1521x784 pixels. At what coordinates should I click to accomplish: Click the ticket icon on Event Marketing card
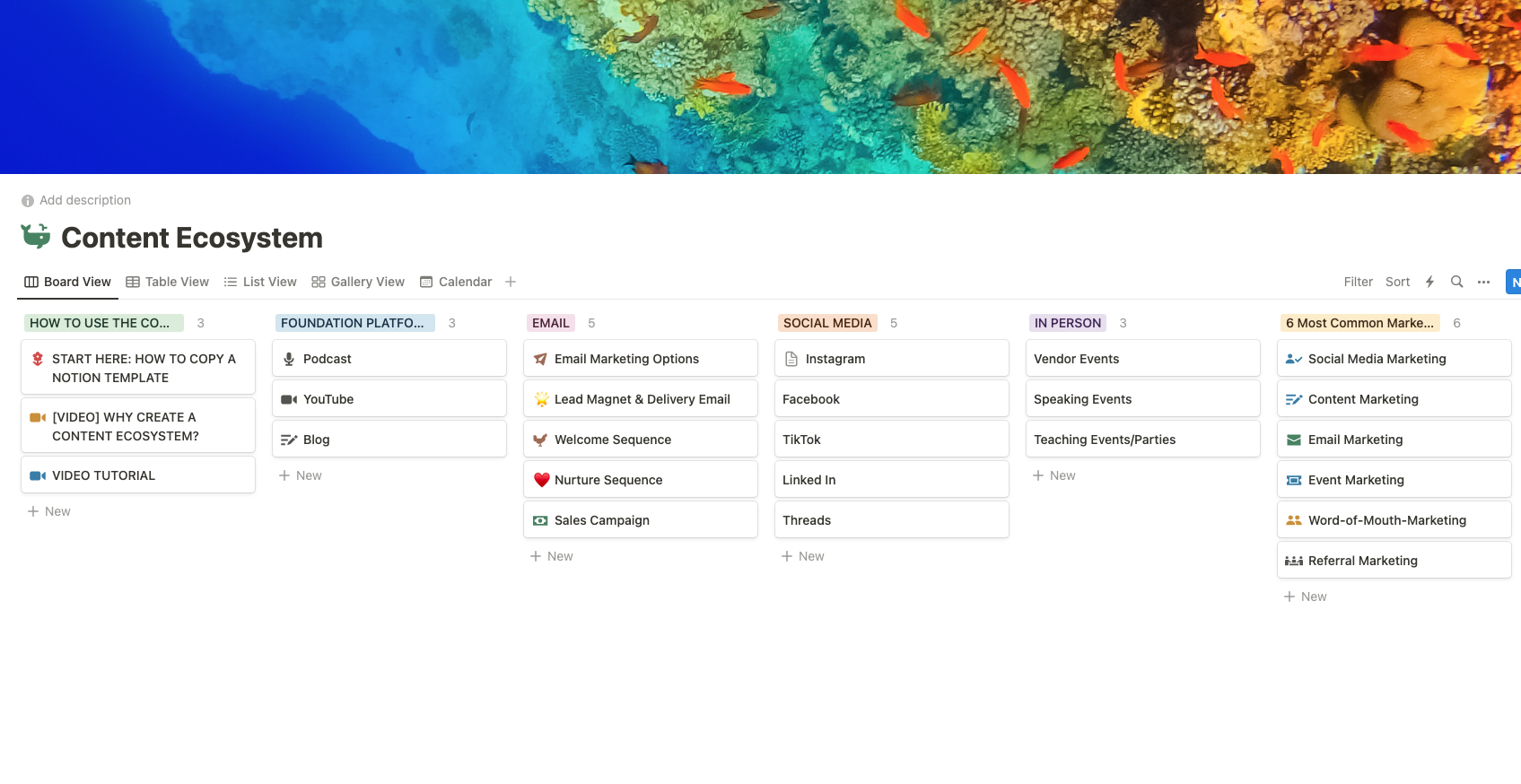click(x=1294, y=480)
